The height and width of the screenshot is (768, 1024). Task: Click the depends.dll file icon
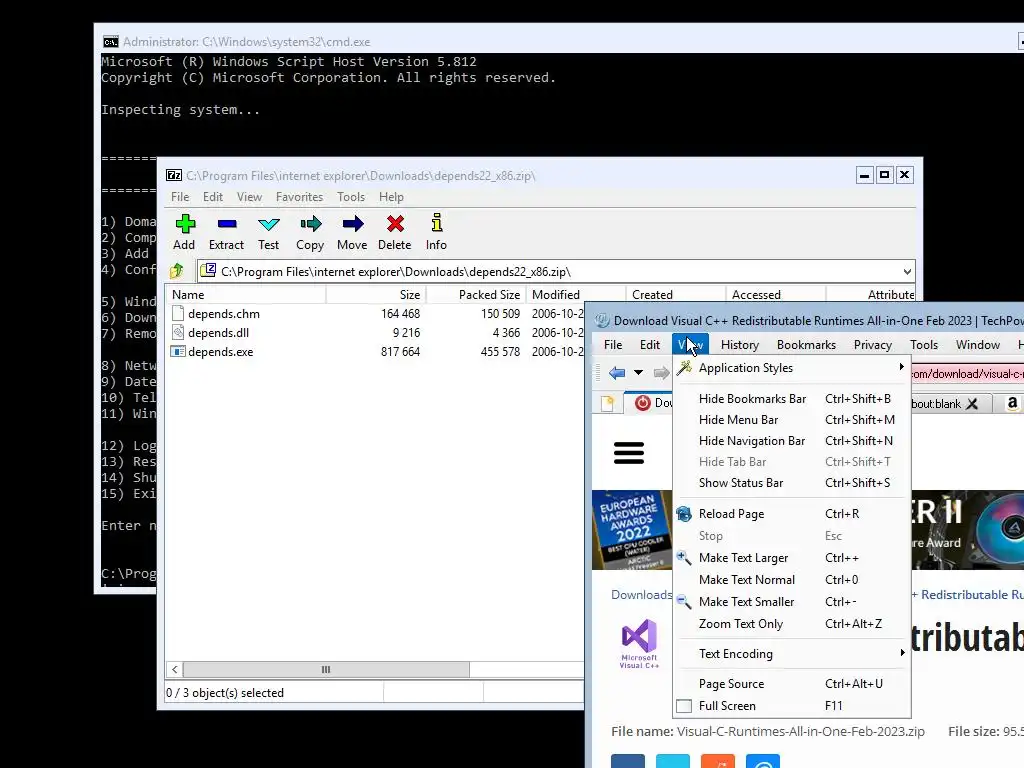point(178,332)
